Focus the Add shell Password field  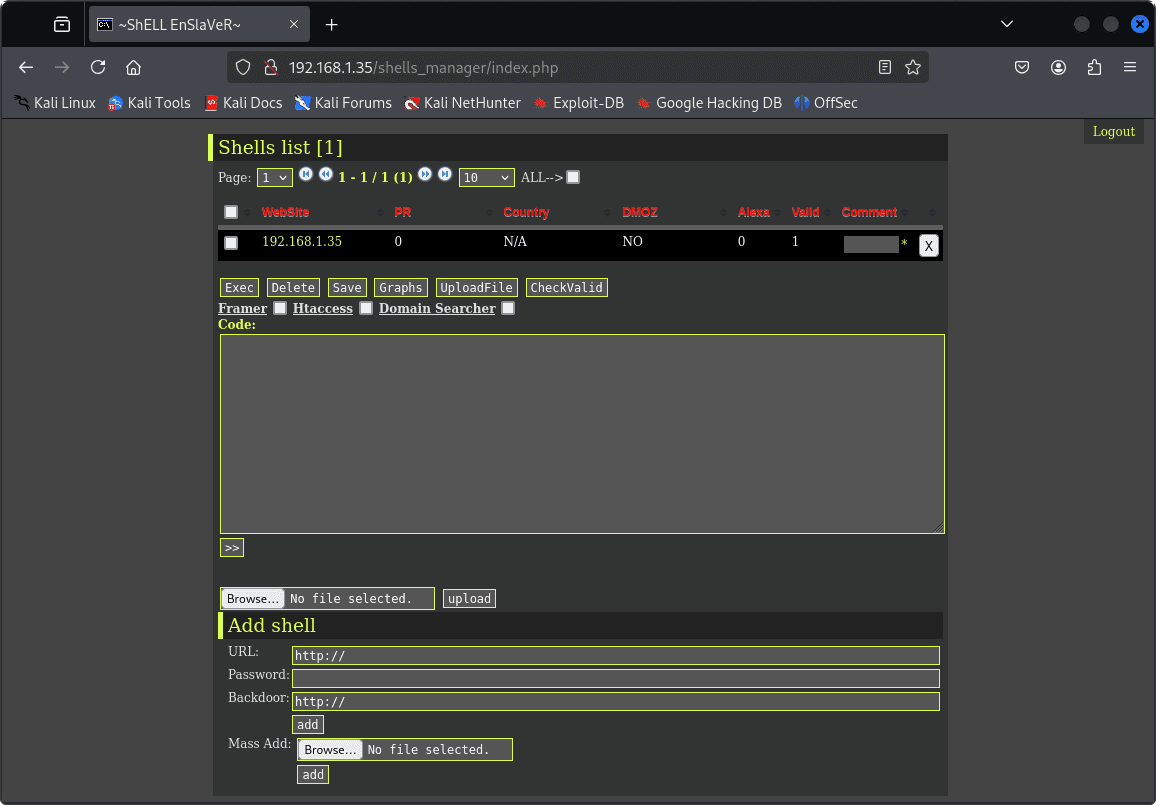pyautogui.click(x=615, y=678)
